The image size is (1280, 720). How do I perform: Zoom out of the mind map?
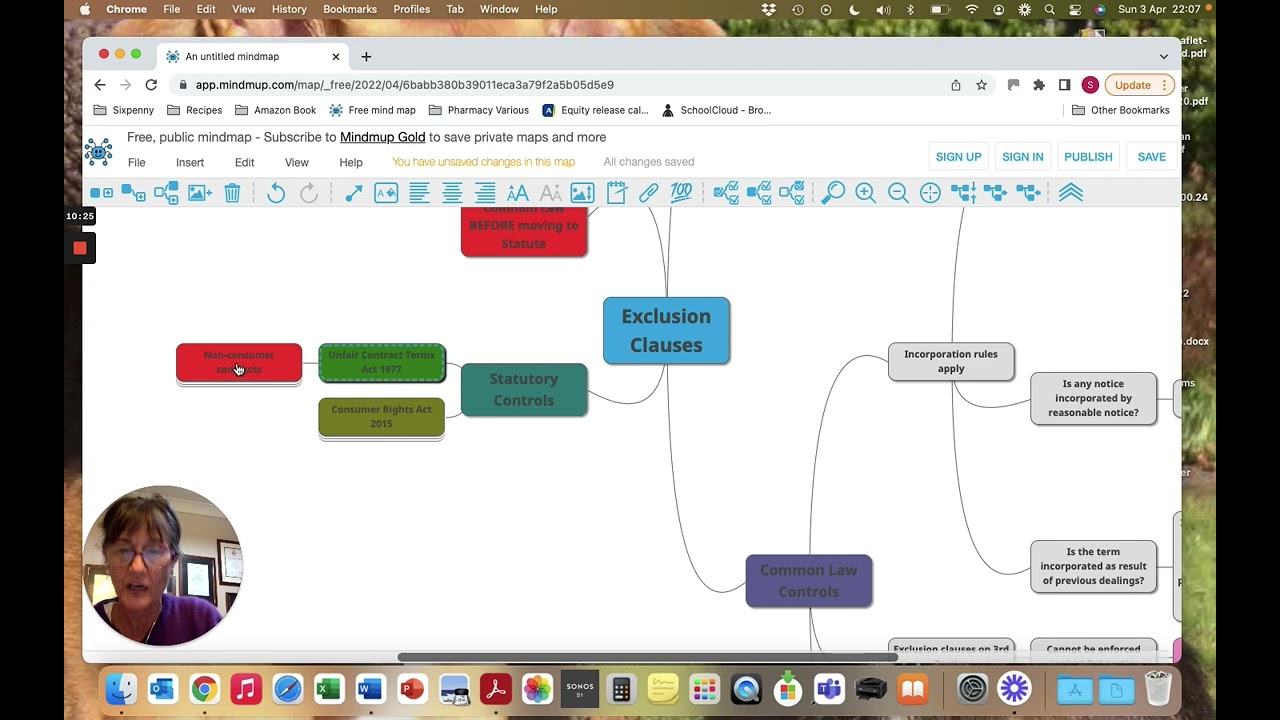pos(898,193)
